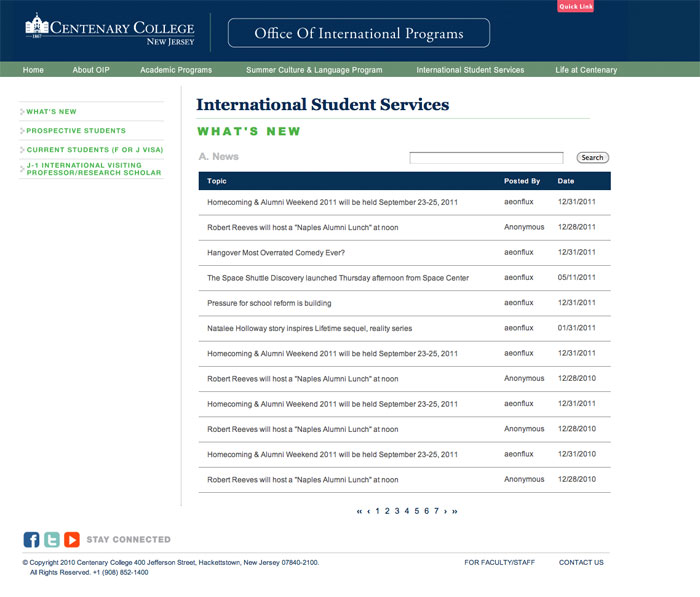Click the news search text field

click(x=486, y=158)
